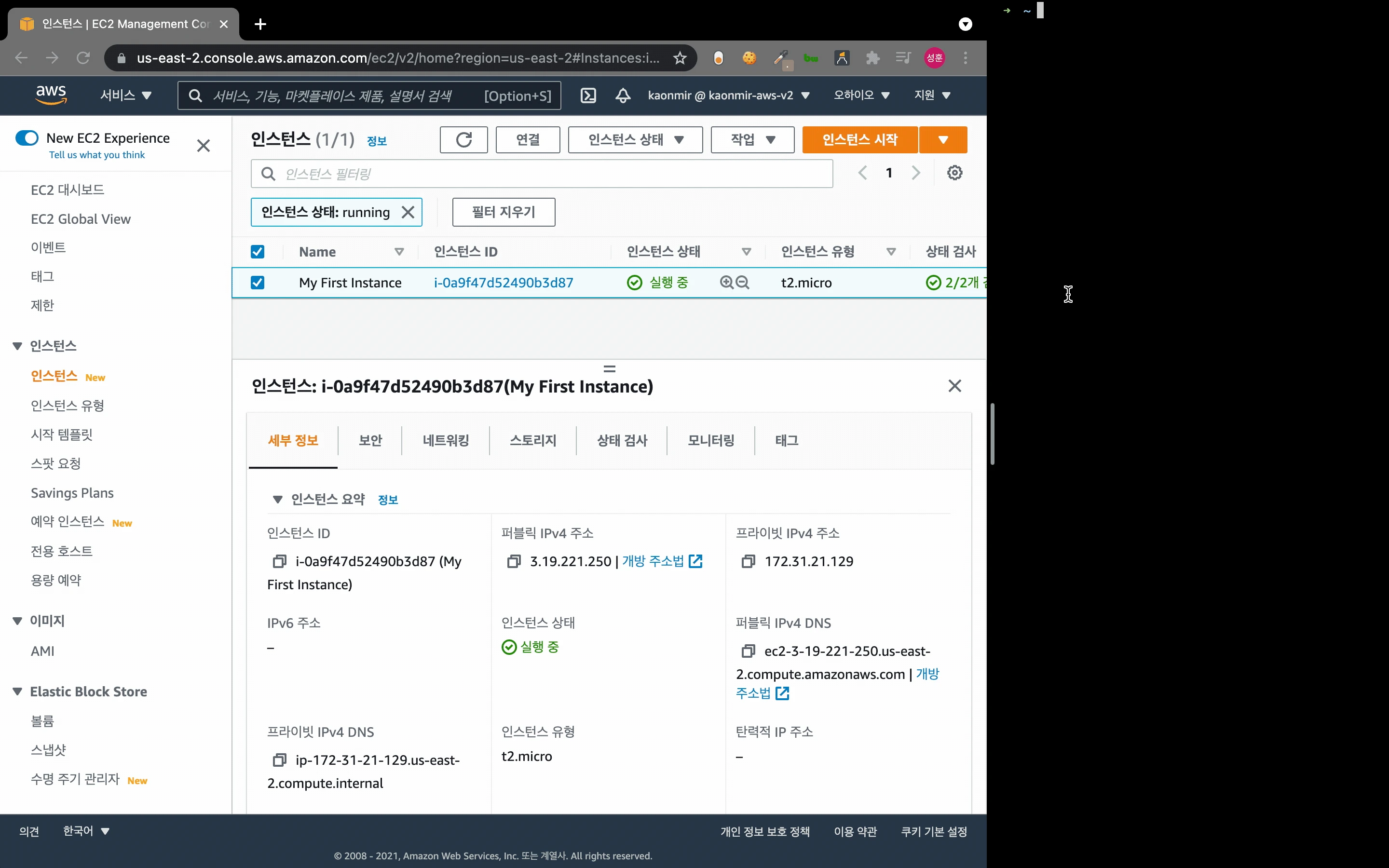The width and height of the screenshot is (1389, 868).
Task: Click the browser address bar URL
Action: click(x=398, y=58)
